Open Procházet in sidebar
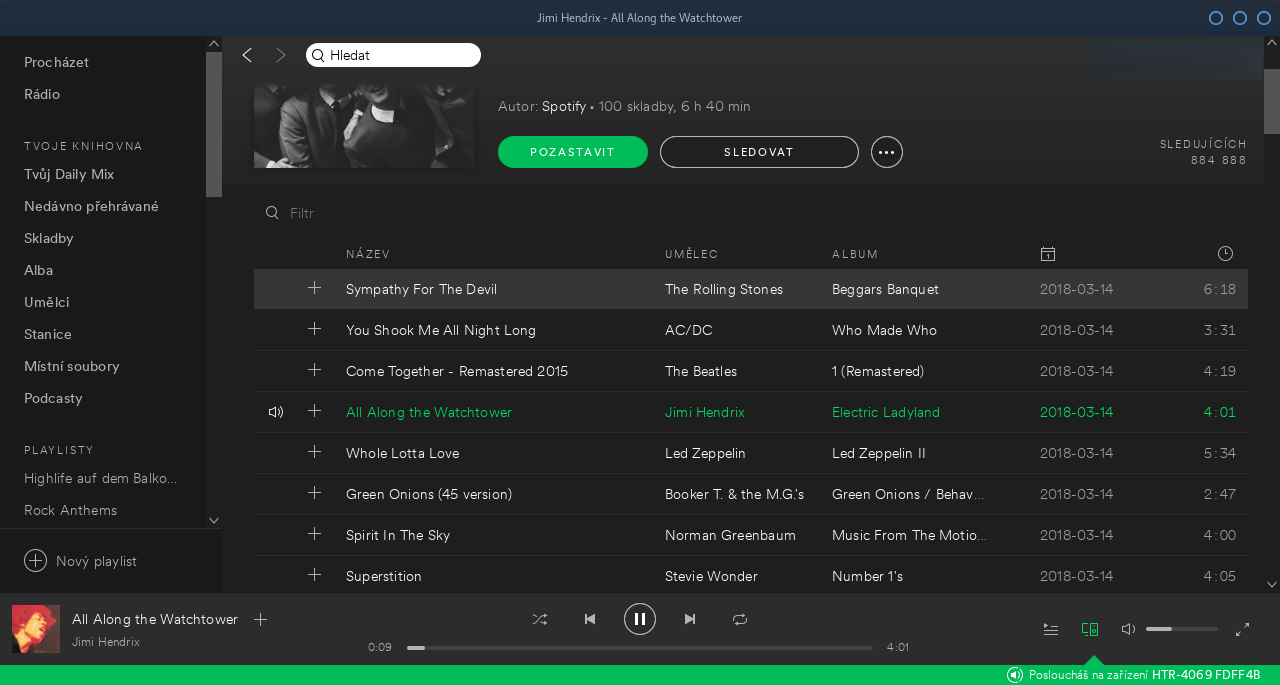The height and width of the screenshot is (685, 1280). (56, 62)
